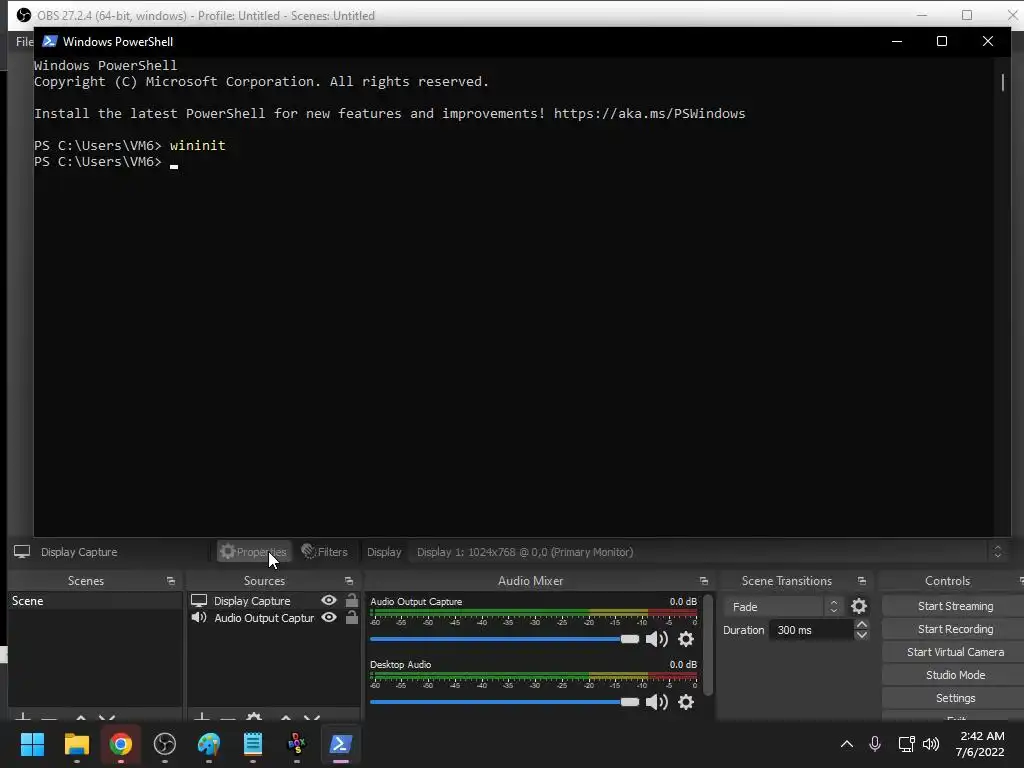Enable Studio Mode
The width and height of the screenshot is (1024, 768).
click(955, 675)
